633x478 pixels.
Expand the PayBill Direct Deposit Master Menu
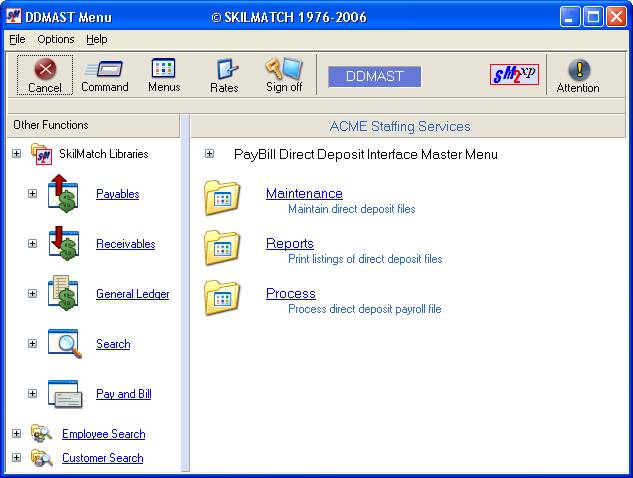click(x=209, y=153)
